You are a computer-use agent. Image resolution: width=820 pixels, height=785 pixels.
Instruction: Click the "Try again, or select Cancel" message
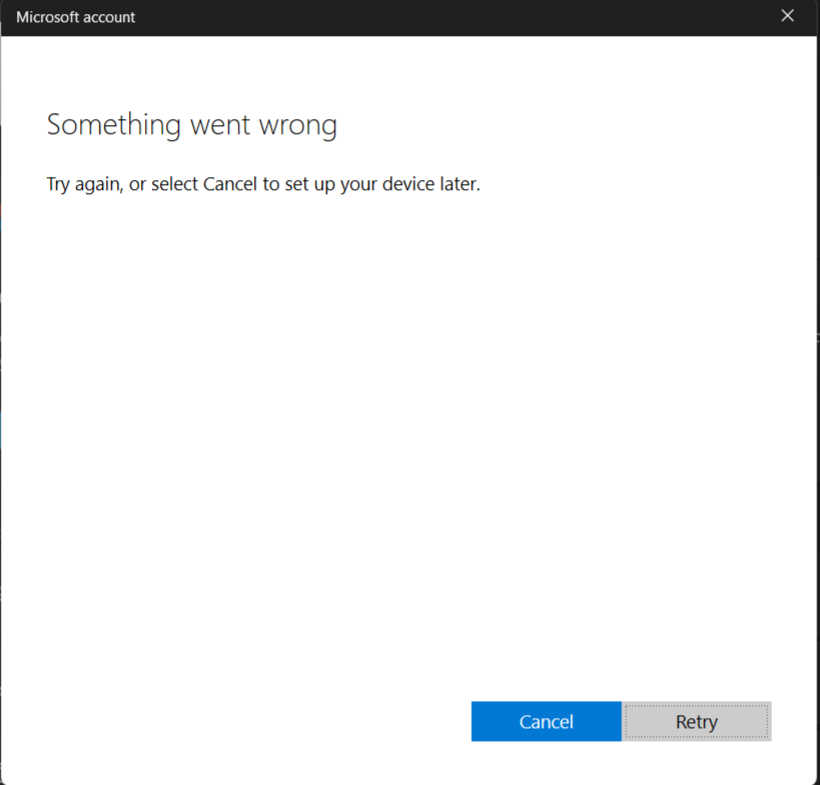pos(263,184)
